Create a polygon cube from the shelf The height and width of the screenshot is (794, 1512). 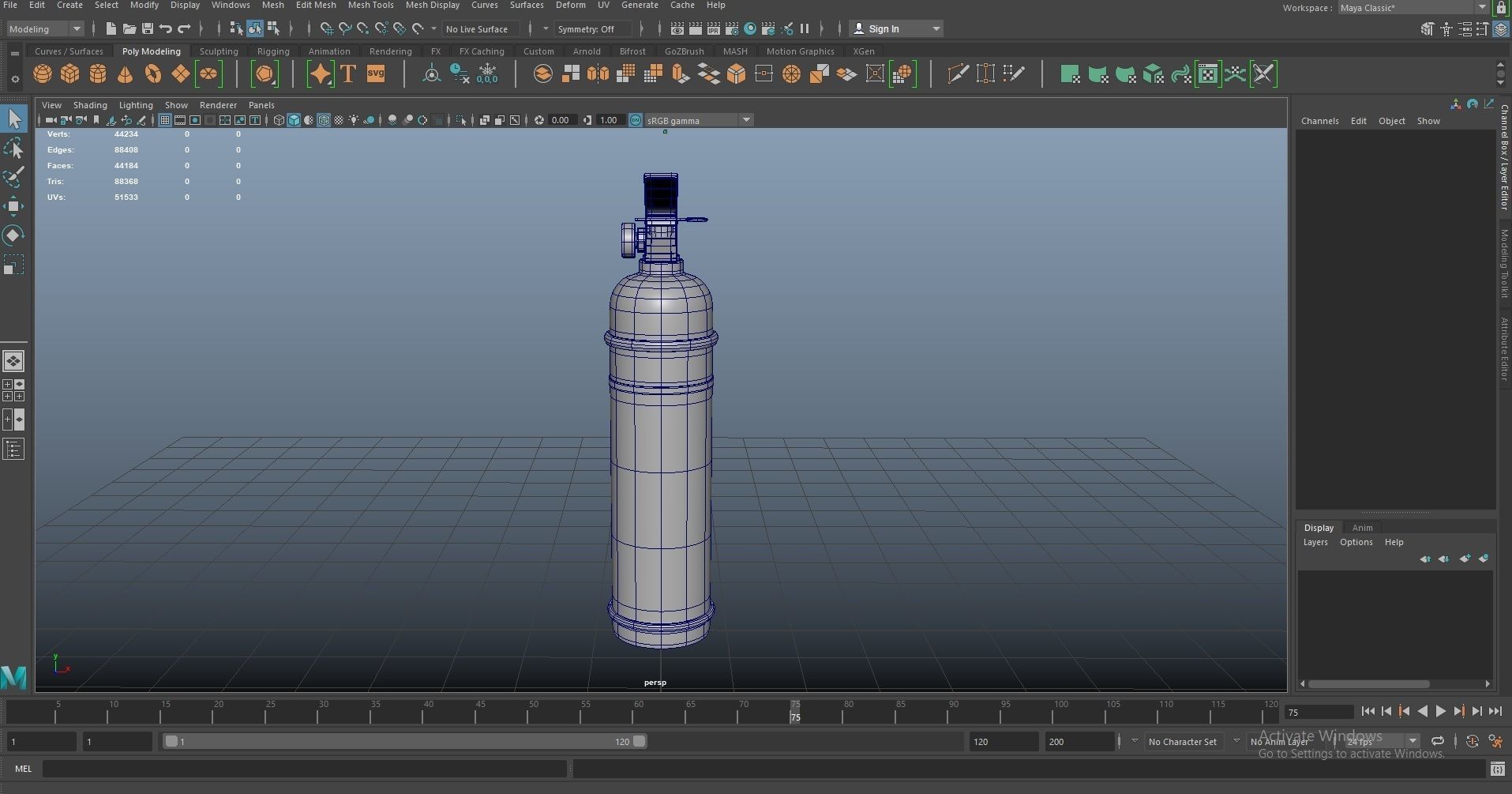point(70,74)
